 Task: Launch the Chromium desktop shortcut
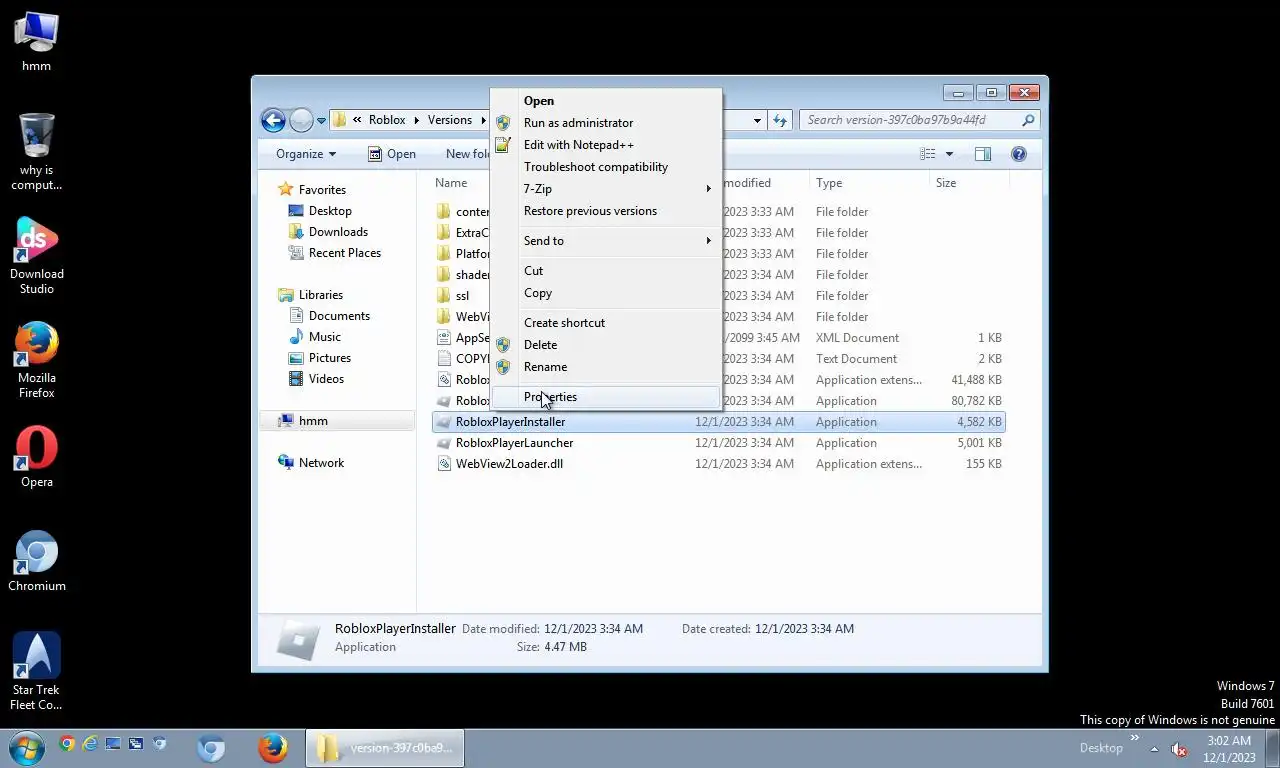37,562
